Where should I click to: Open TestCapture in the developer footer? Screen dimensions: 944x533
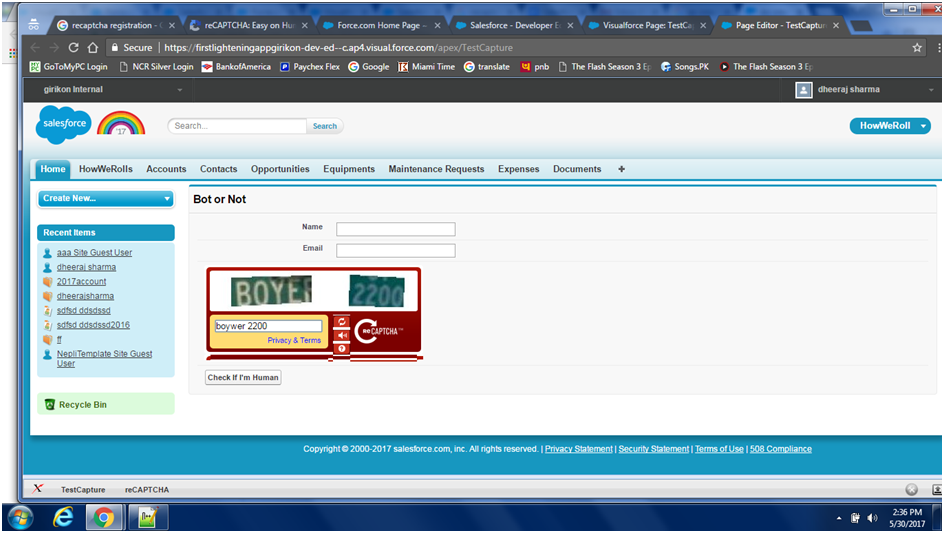83,490
